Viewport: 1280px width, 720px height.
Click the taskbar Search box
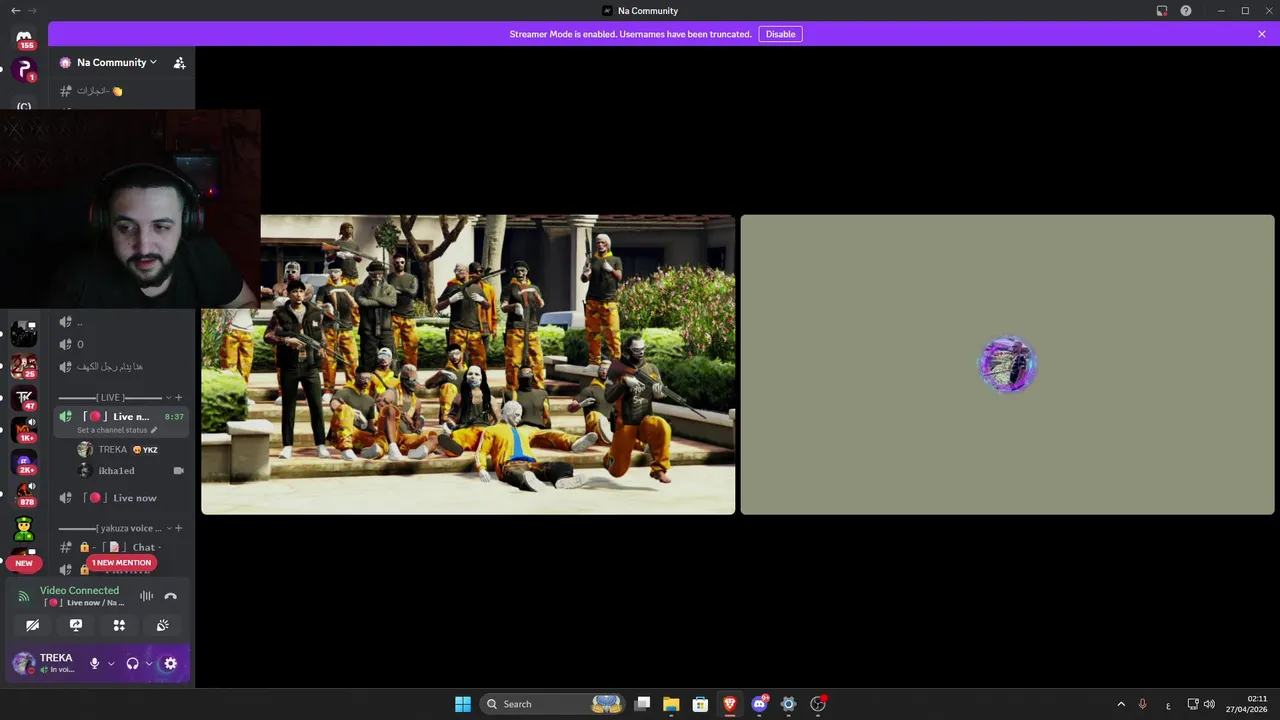click(x=553, y=704)
